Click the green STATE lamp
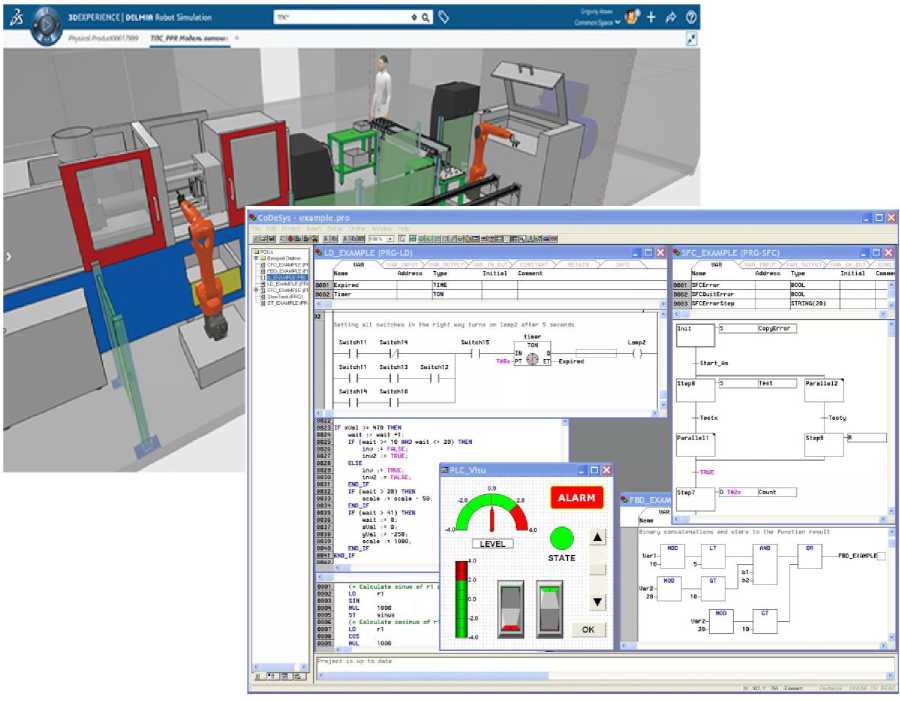The width and height of the screenshot is (900, 701). (x=561, y=539)
